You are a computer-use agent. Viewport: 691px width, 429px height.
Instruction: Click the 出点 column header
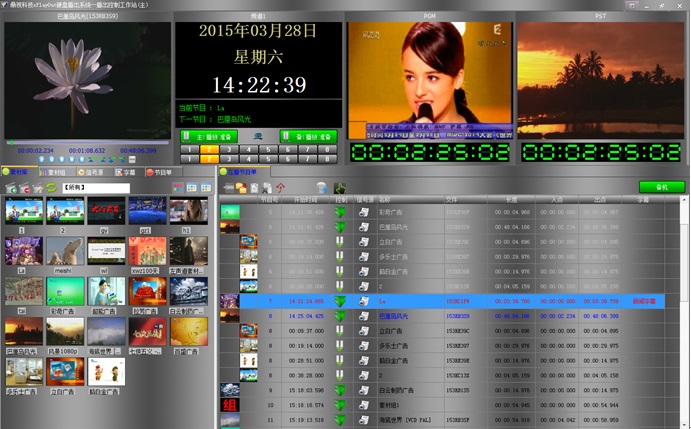point(600,200)
